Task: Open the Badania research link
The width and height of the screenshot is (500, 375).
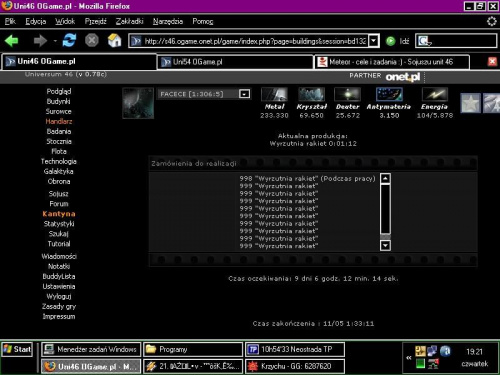Action: [59, 131]
